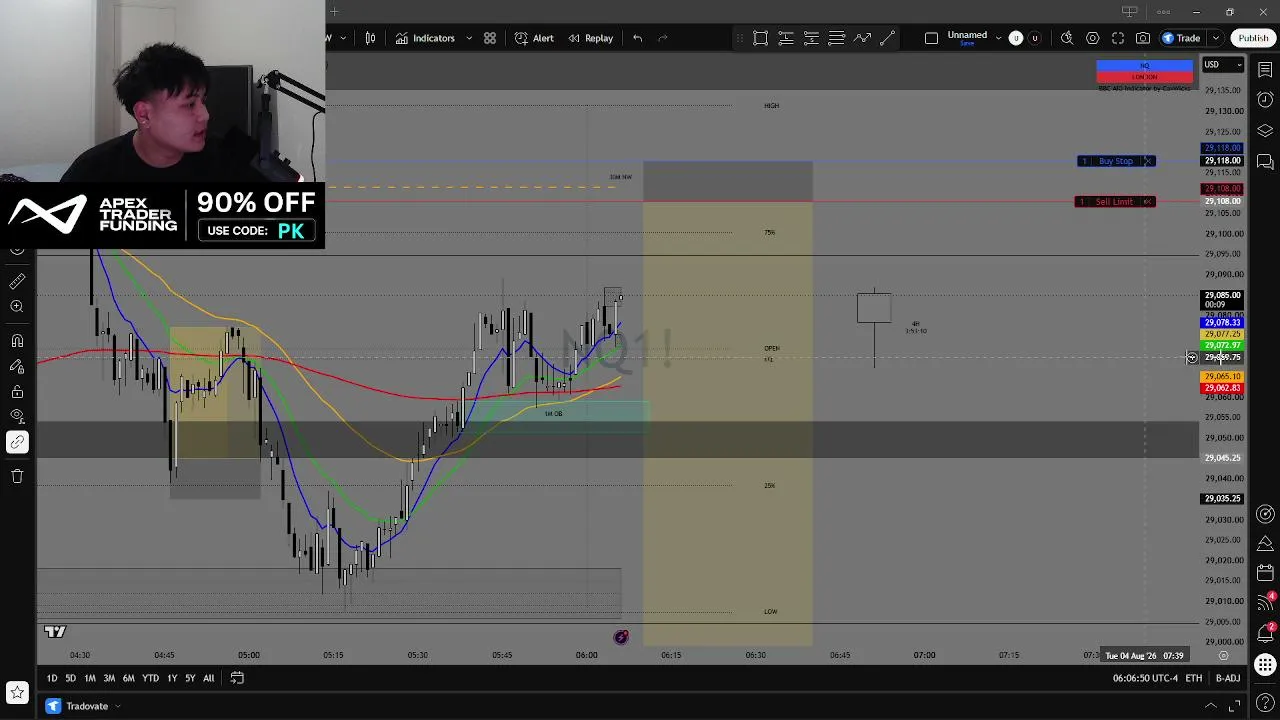Open the layout setup square icon
Image resolution: width=1280 pixels, height=720 pixels.
(x=931, y=38)
